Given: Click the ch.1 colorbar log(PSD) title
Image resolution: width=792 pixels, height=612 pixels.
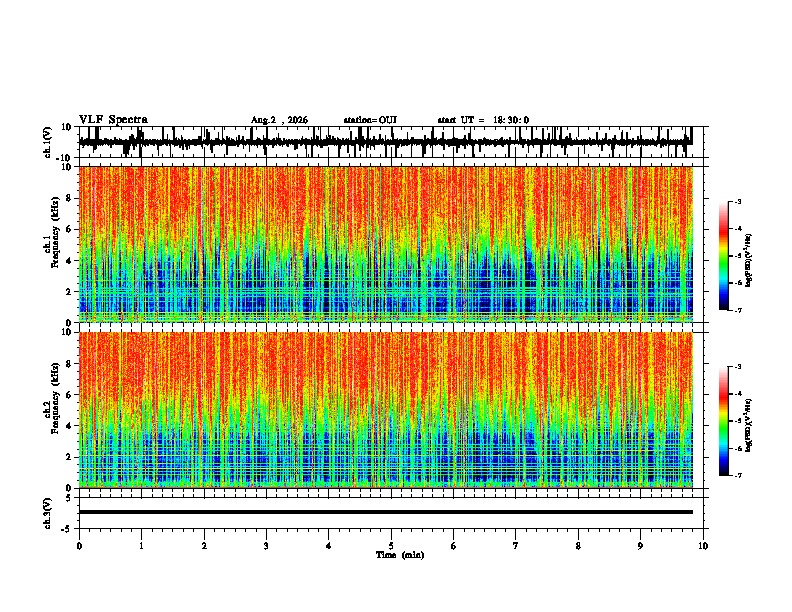Looking at the screenshot, I should (749, 260).
